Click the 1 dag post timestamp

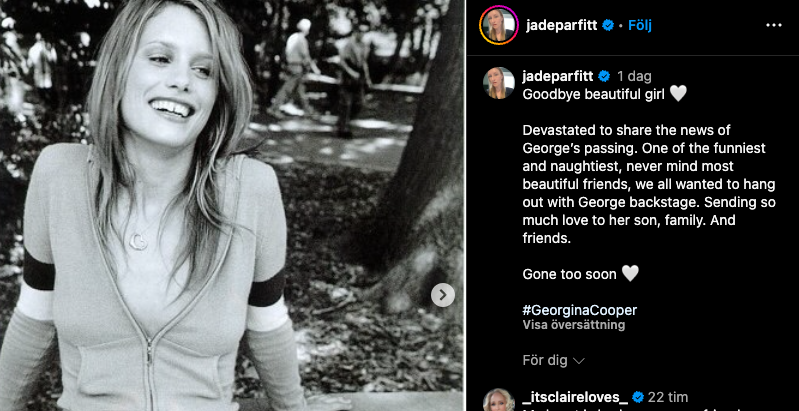click(634, 76)
